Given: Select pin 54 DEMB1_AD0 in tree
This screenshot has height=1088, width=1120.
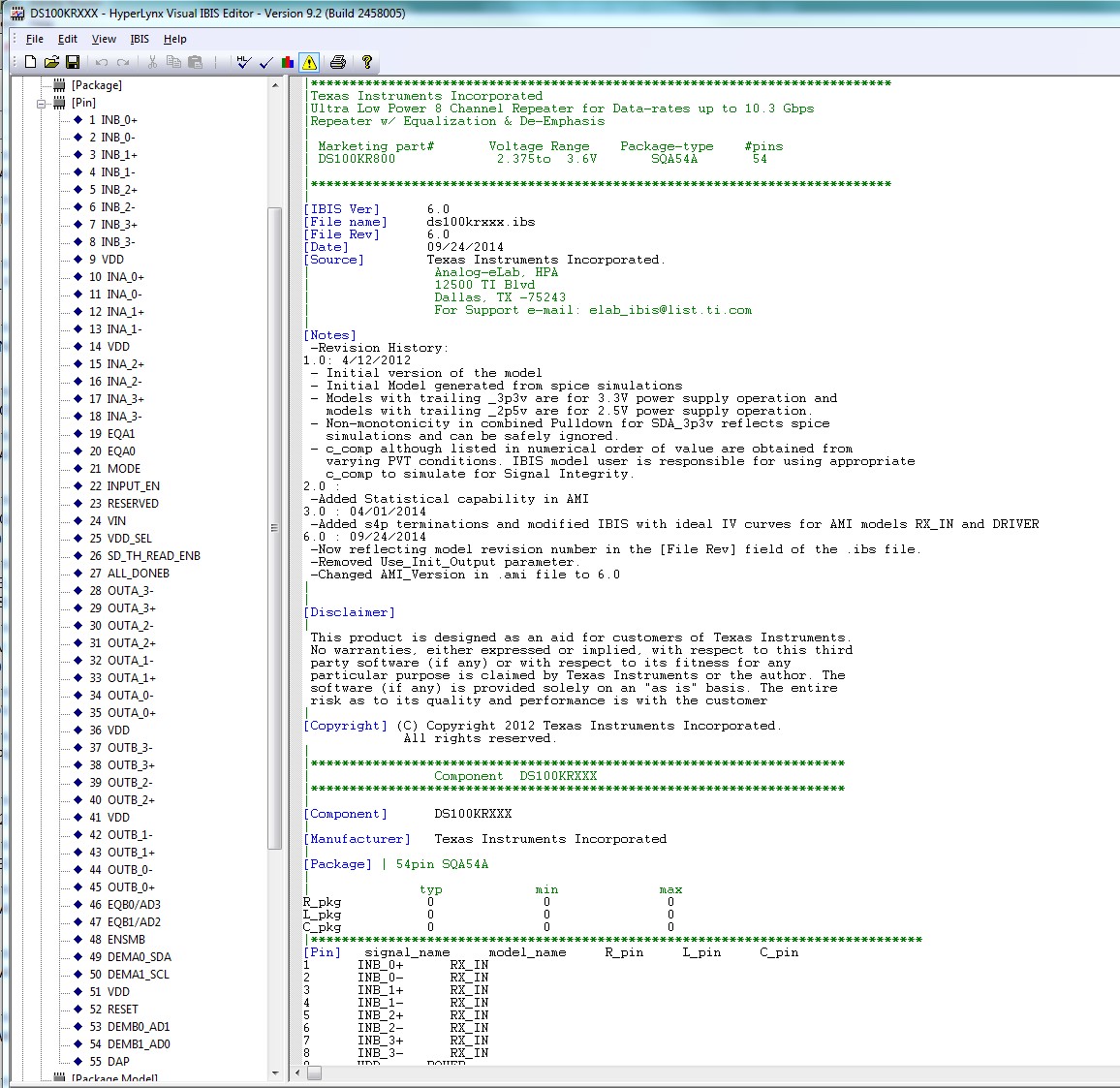Looking at the screenshot, I should (130, 1044).
